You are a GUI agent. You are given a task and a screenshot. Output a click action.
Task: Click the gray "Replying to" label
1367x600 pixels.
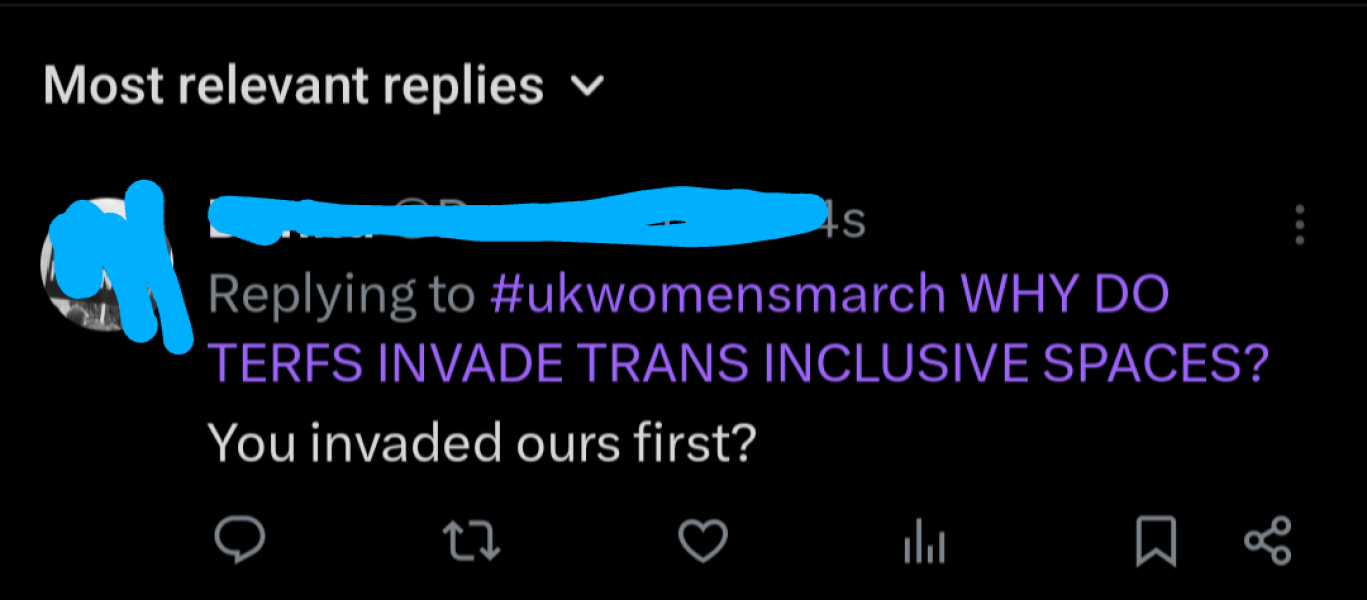[x=341, y=296]
